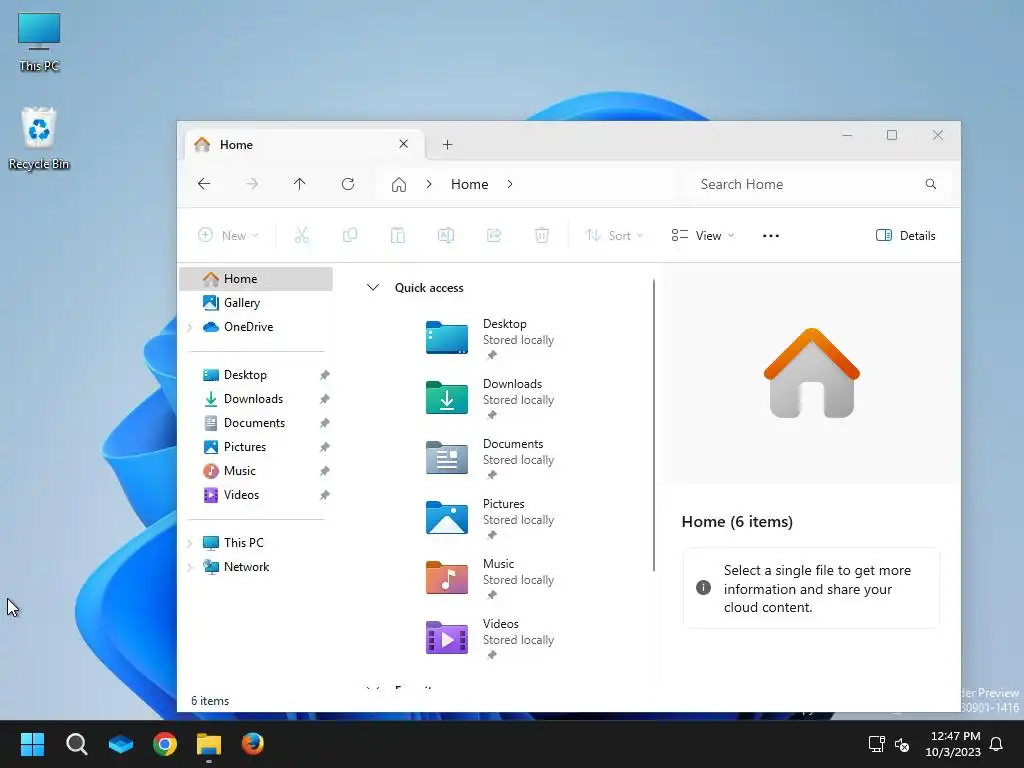
Task: Open Music folder in Quick access list
Action: click(490, 579)
